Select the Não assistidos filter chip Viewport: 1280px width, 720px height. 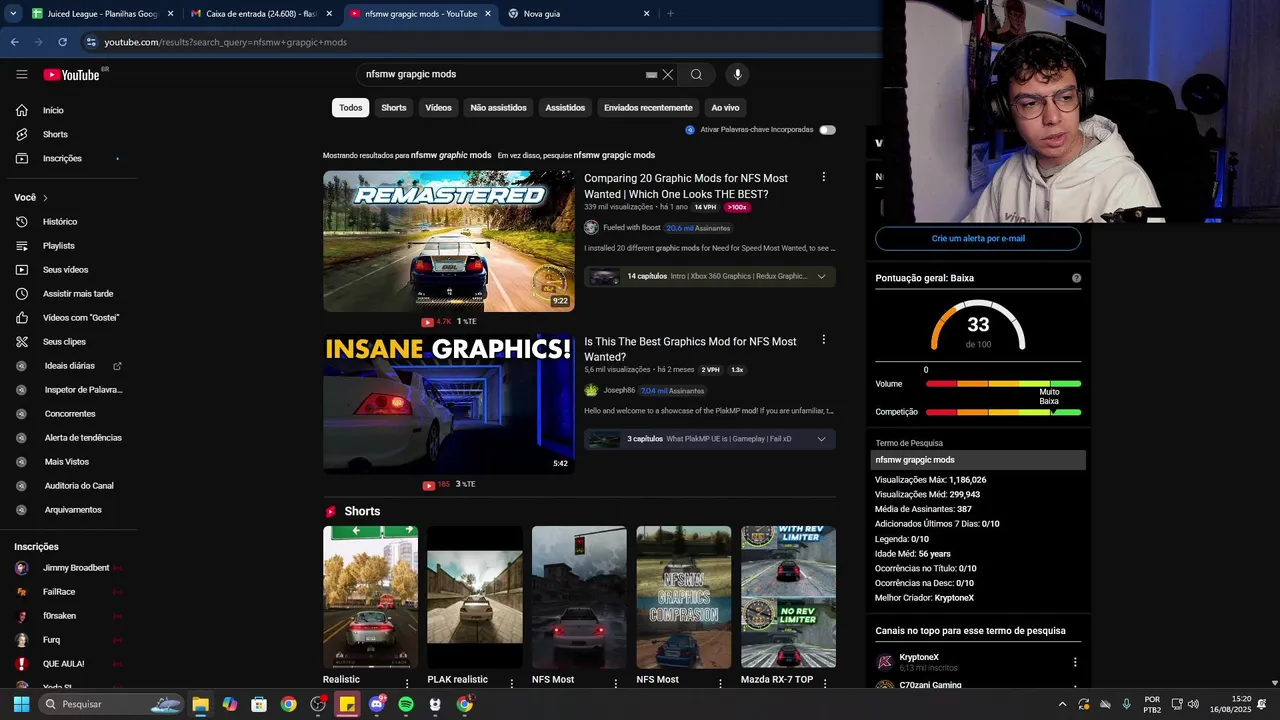(498, 108)
